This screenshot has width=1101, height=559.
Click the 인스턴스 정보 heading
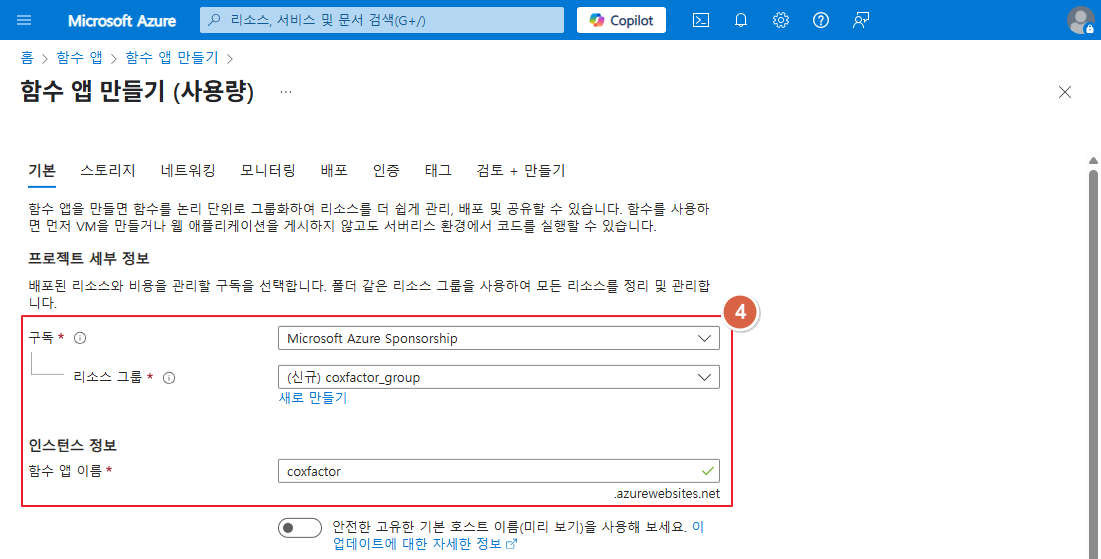pyautogui.click(x=72, y=445)
